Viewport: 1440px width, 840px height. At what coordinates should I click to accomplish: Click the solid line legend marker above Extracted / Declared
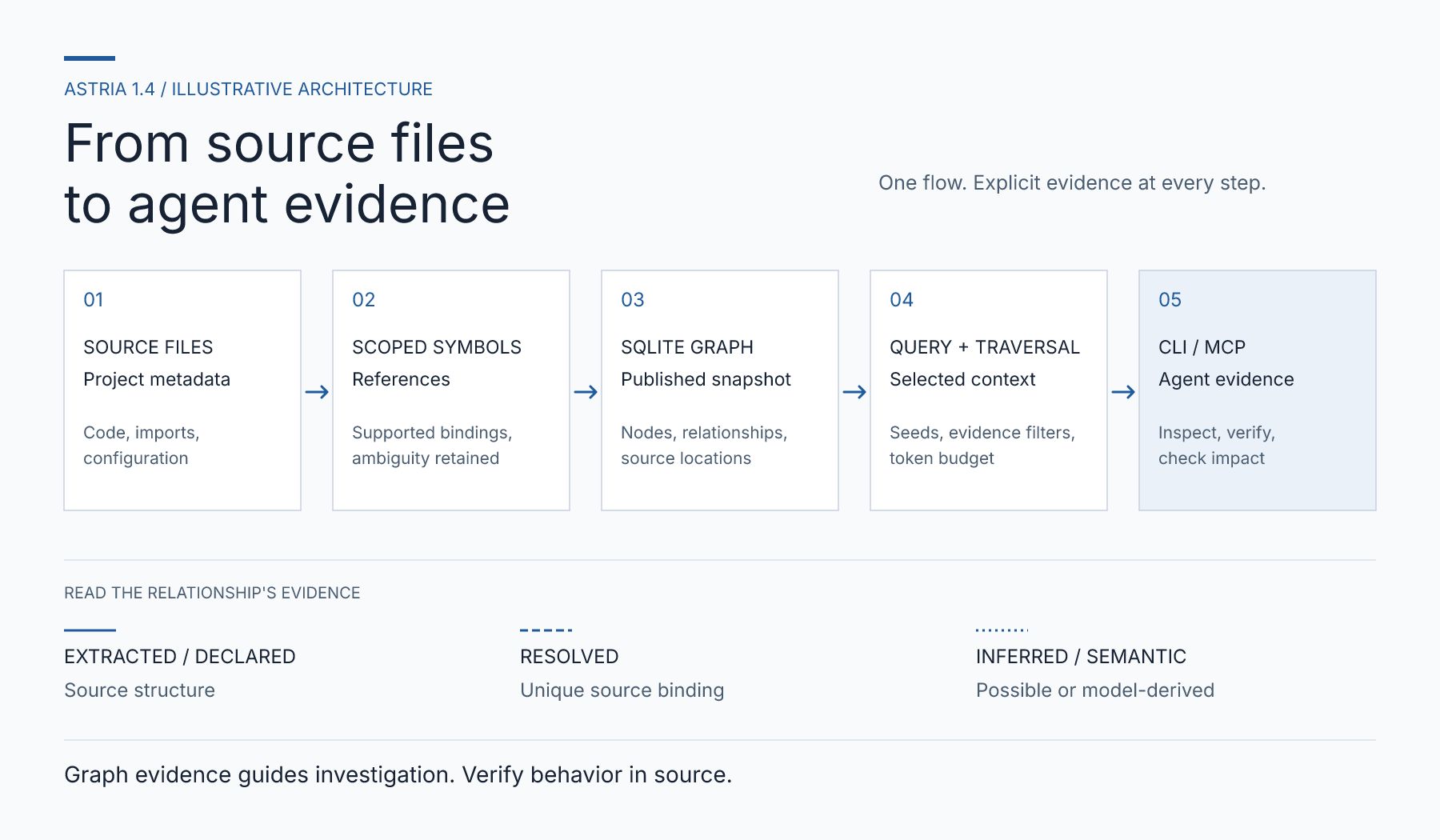(x=90, y=630)
